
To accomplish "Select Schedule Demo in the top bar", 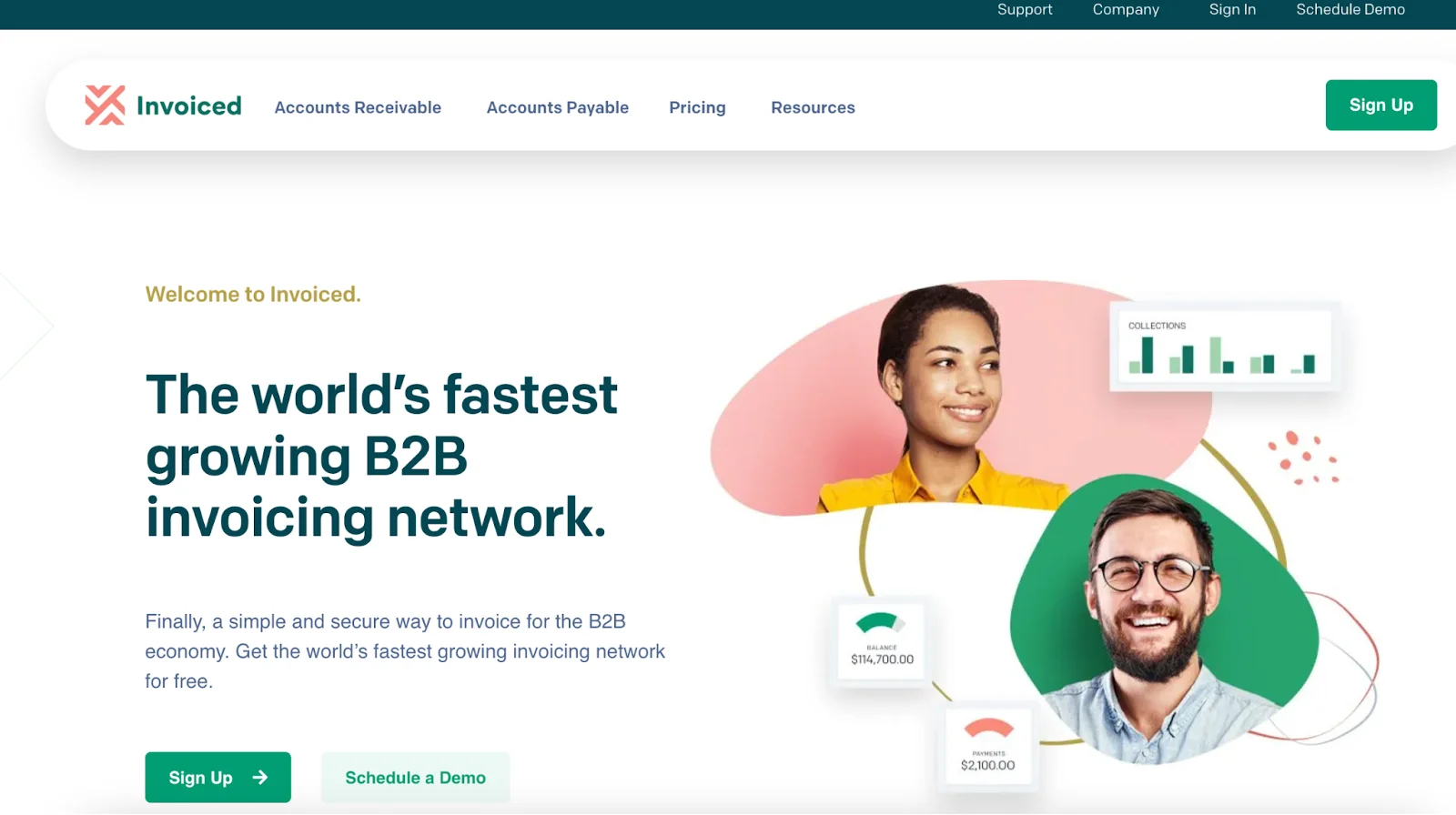I will click(1350, 9).
